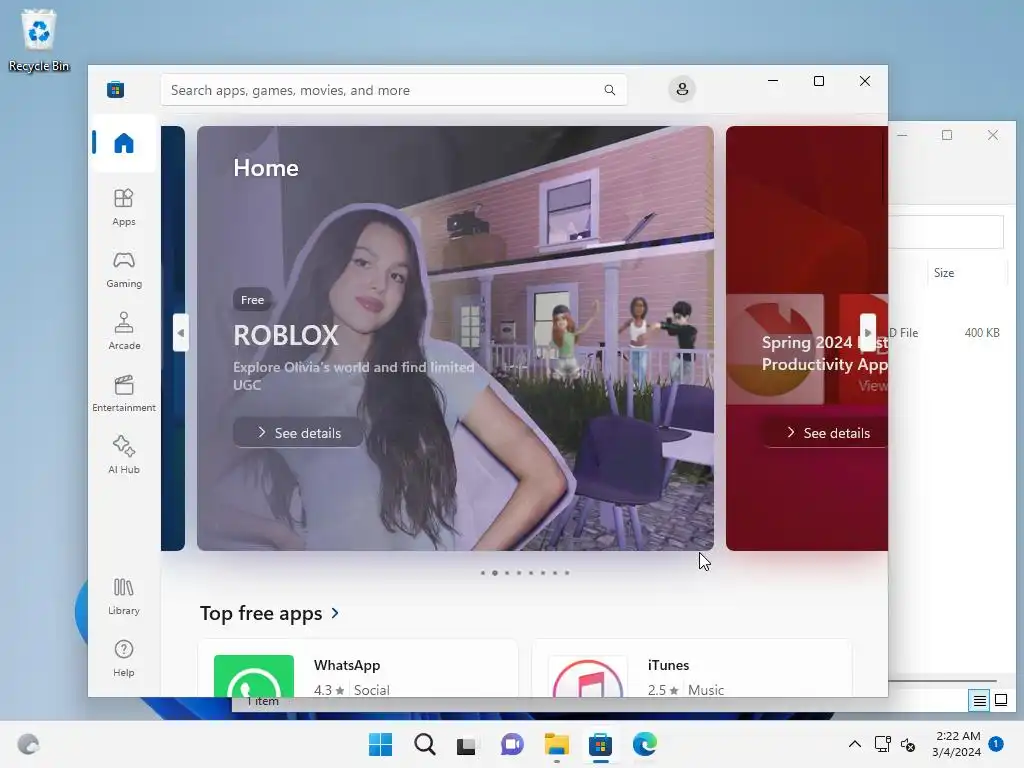Open the Recycle Bin desktop icon
The height and width of the screenshot is (768, 1024).
(x=39, y=40)
